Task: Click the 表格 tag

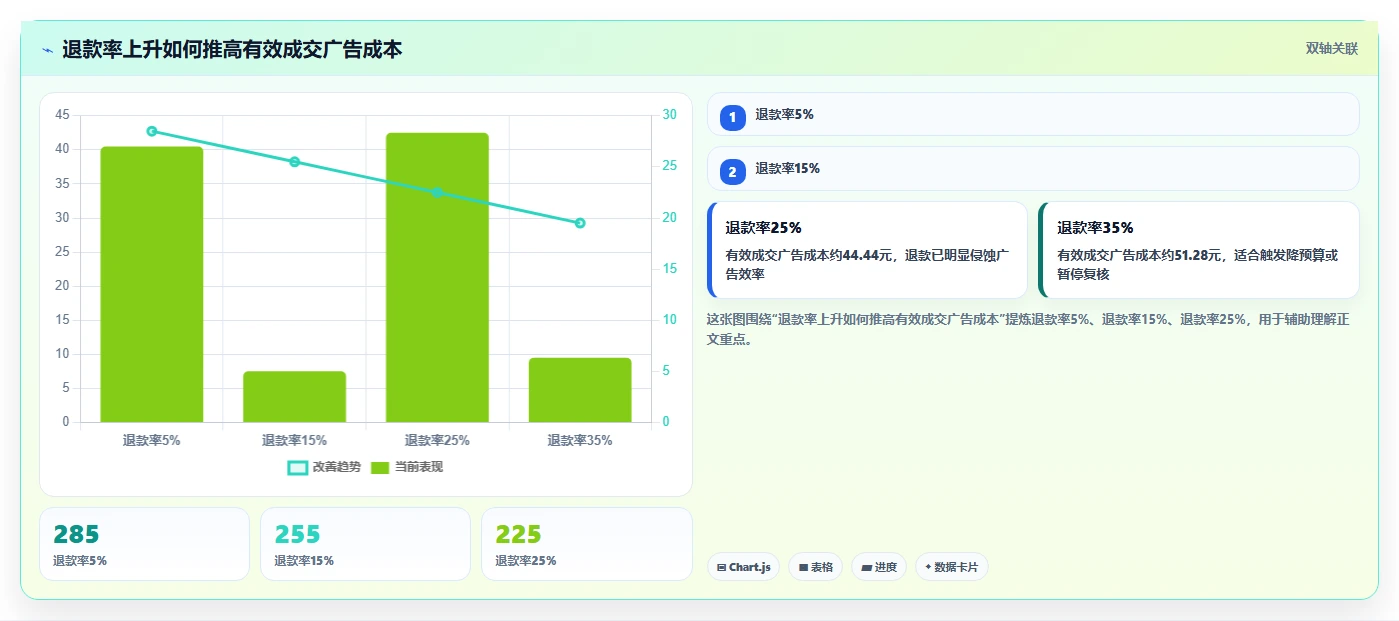Action: point(815,567)
